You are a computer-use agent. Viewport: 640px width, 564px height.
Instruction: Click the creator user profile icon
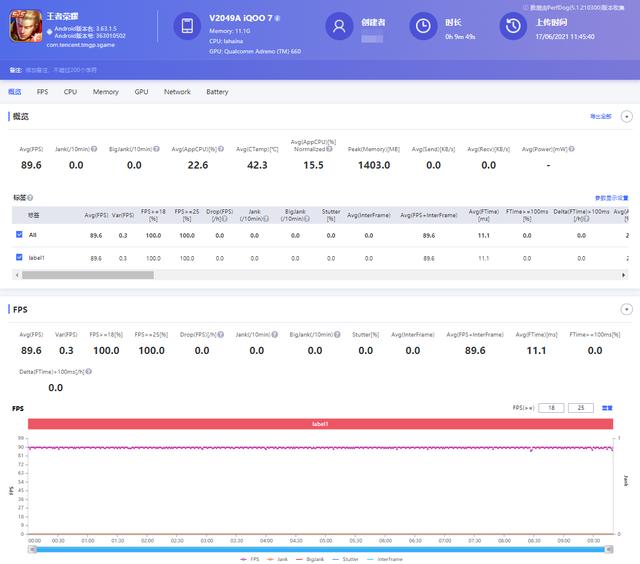point(339,26)
